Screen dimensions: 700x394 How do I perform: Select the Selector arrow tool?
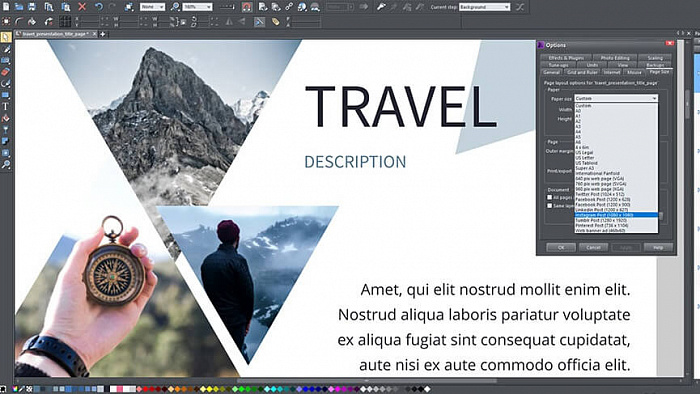click(6, 37)
